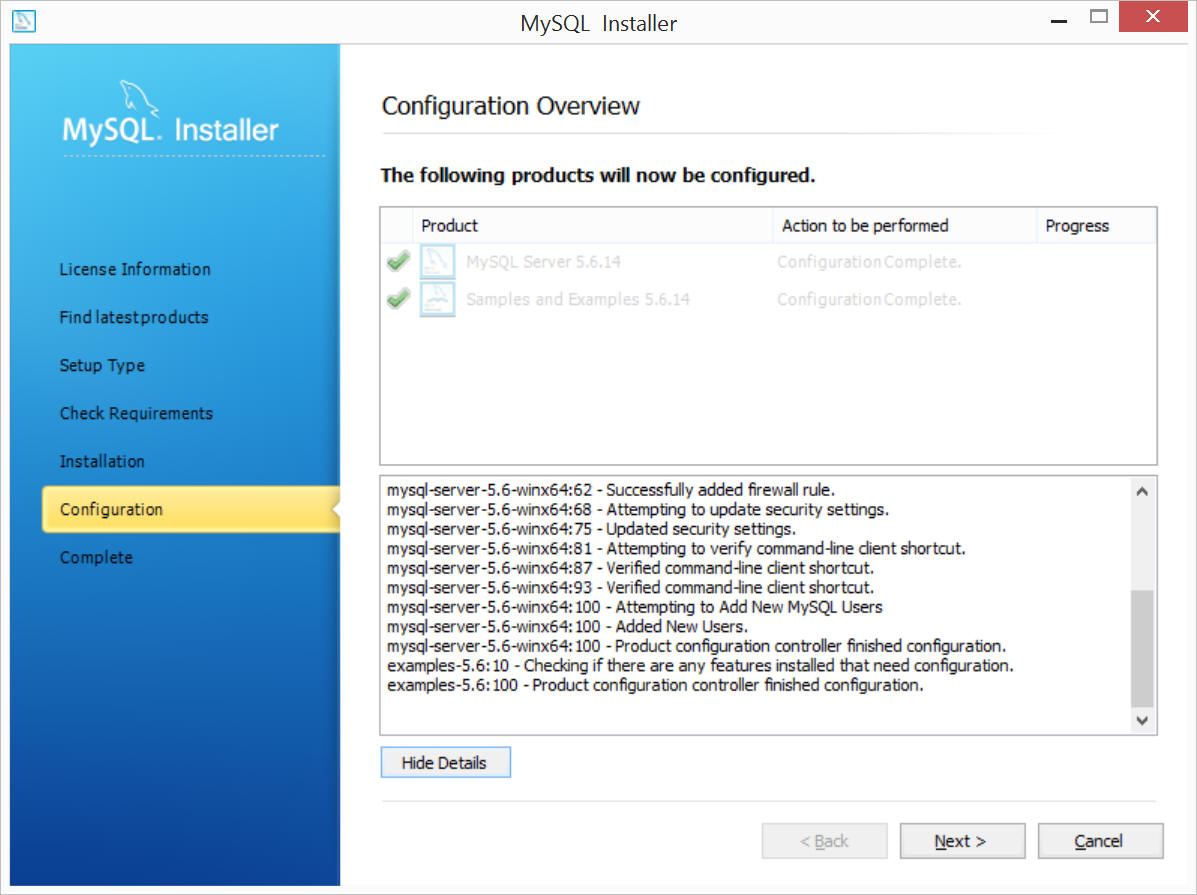Click the Action to be performed column header
This screenshot has height=895, width=1197.
(x=905, y=225)
